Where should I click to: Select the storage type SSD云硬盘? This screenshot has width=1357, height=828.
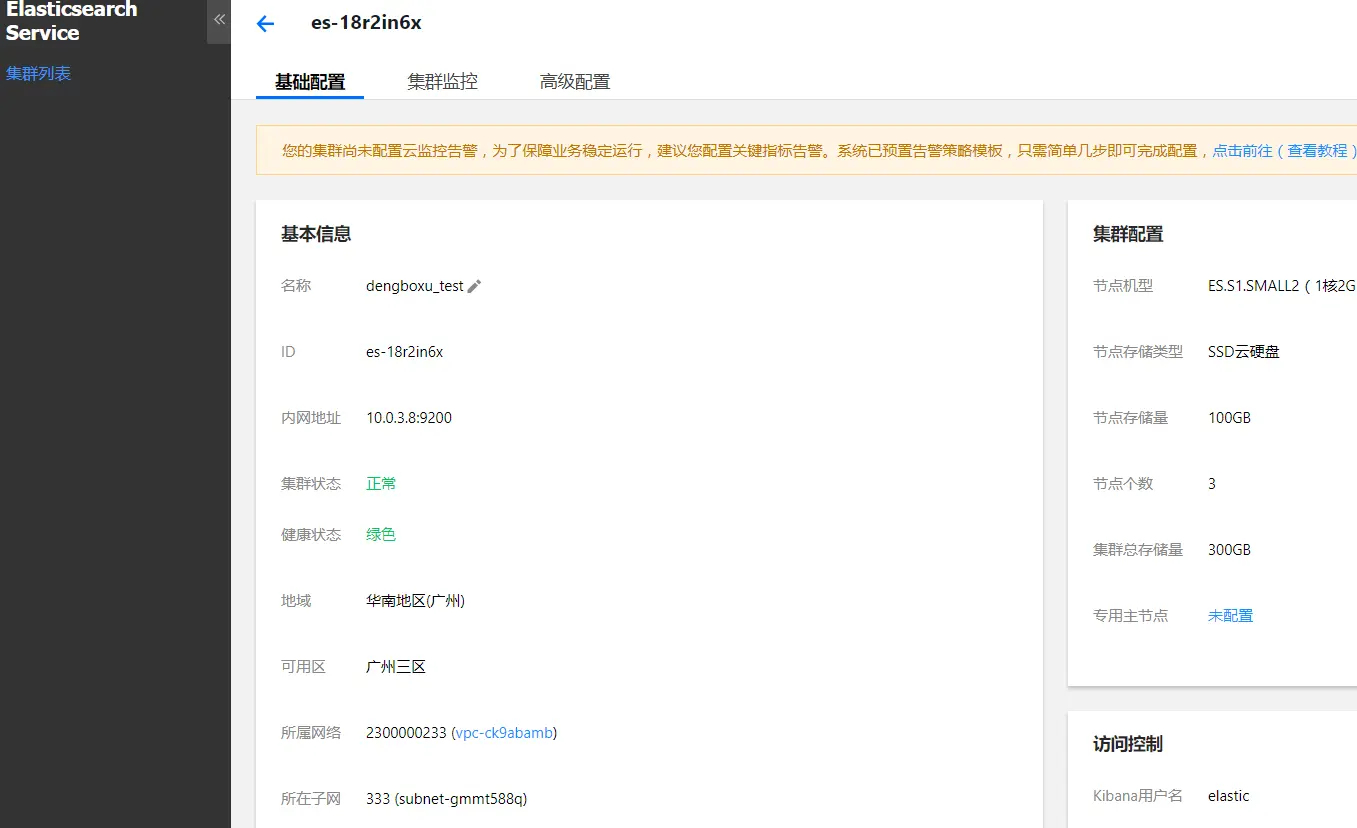tap(1244, 352)
